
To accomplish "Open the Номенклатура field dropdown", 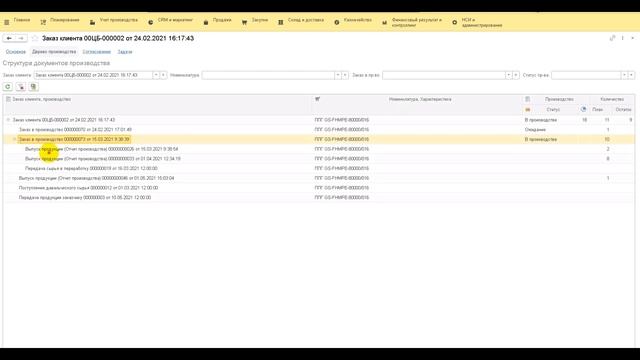I will [338, 75].
